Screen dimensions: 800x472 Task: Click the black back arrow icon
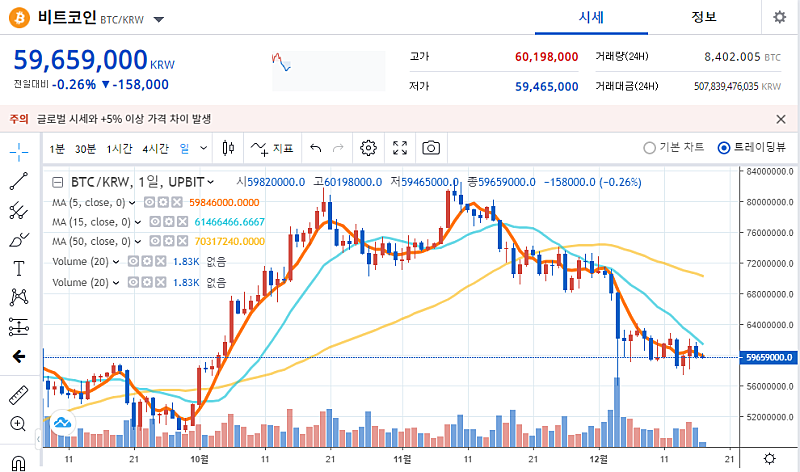[19, 356]
